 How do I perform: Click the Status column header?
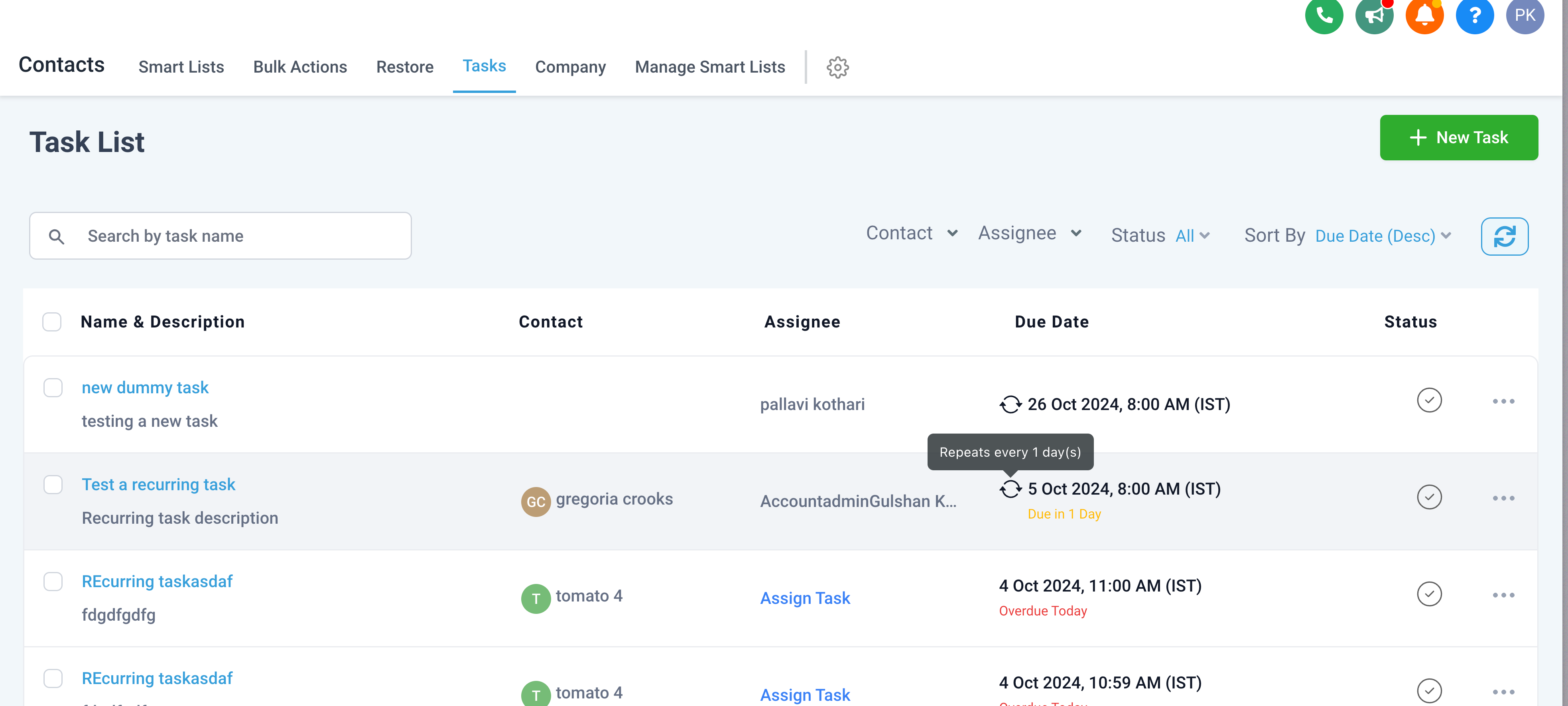[x=1410, y=322]
